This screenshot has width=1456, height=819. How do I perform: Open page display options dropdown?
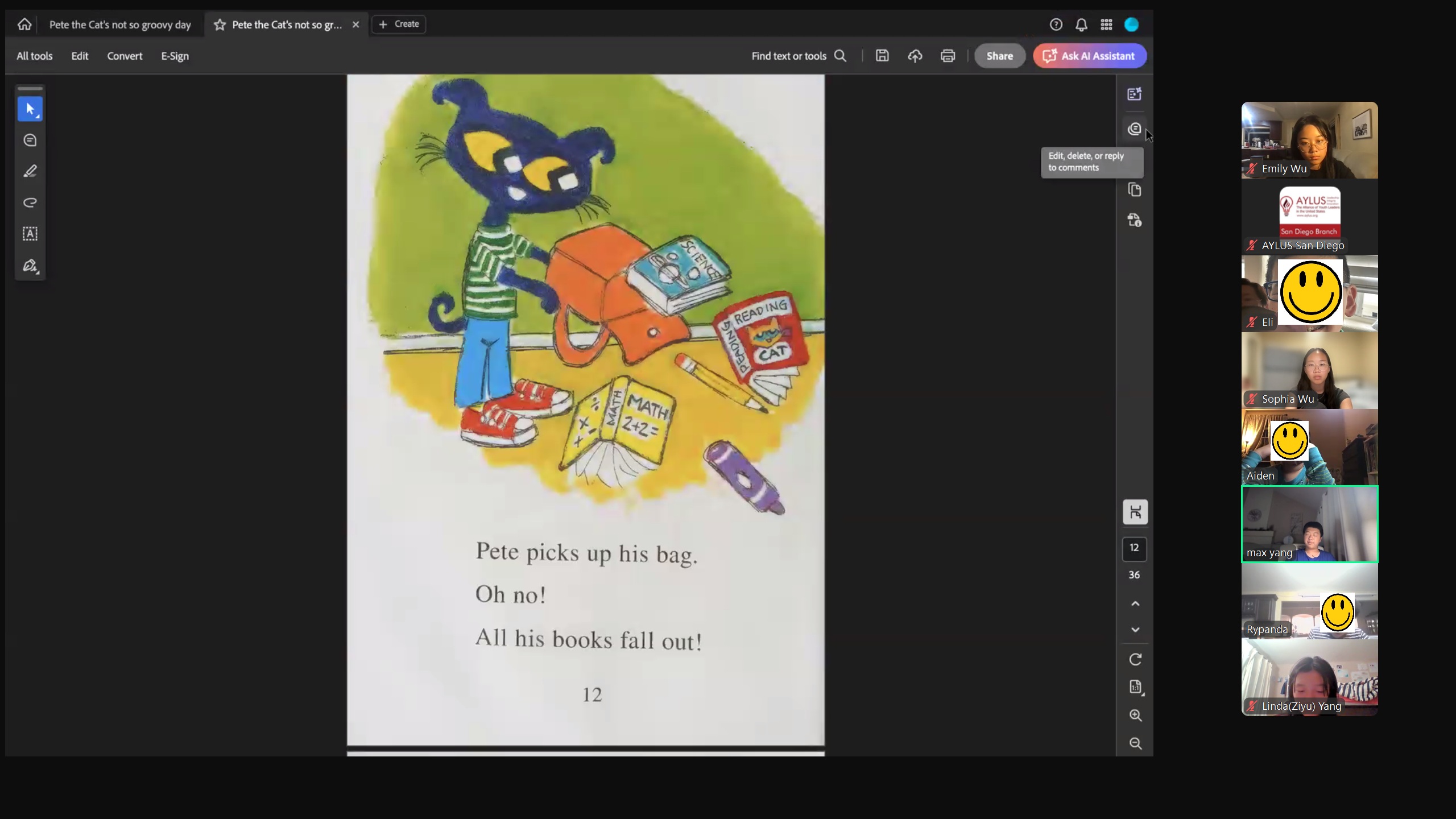pos(1135,687)
